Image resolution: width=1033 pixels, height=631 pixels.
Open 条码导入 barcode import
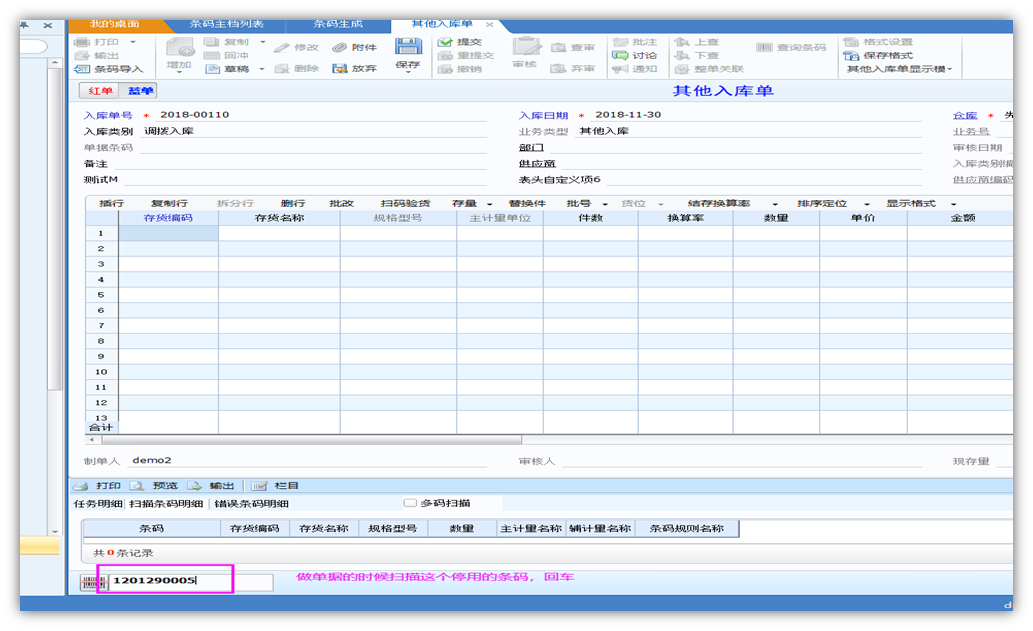click(109, 69)
